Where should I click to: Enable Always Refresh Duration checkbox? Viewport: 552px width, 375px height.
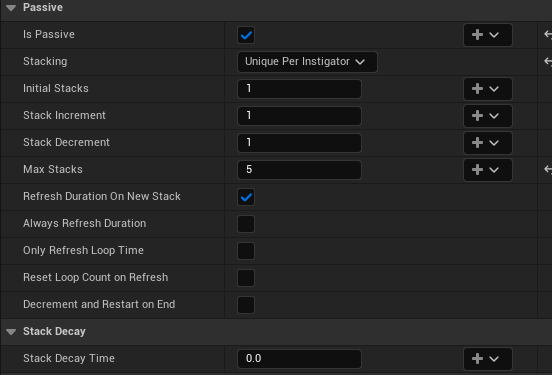pyautogui.click(x=246, y=224)
